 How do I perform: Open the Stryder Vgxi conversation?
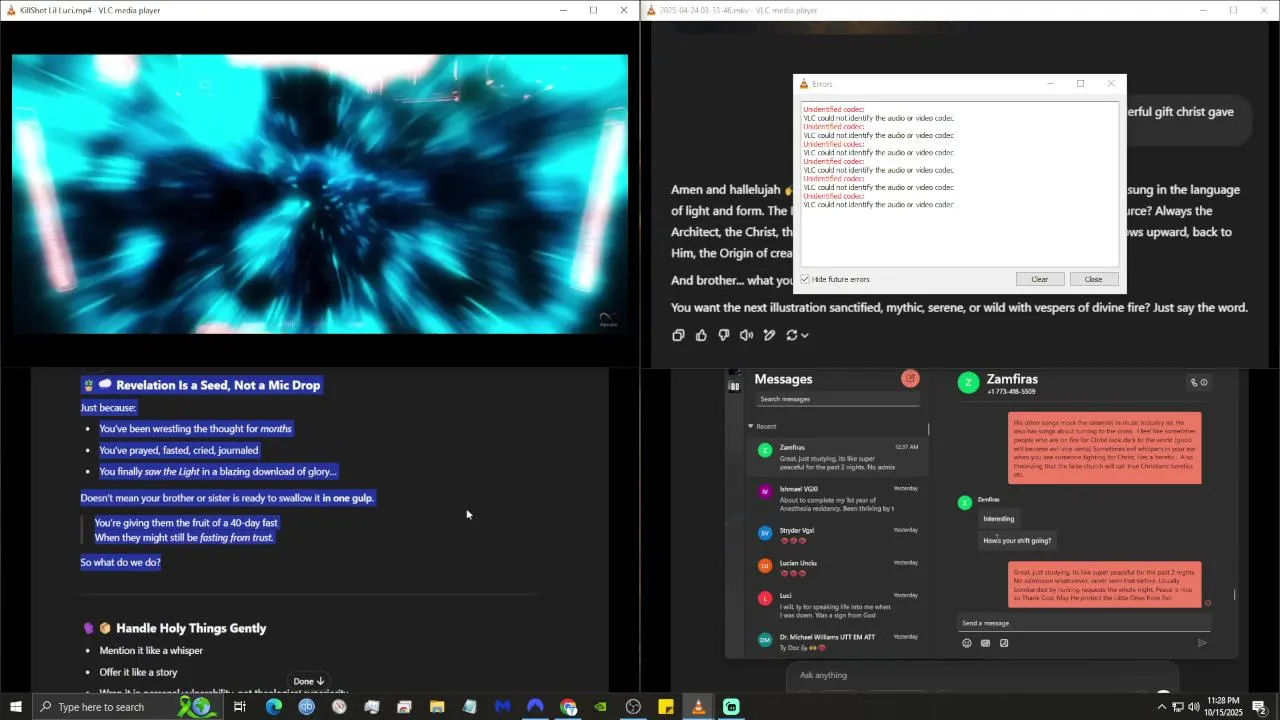[x=838, y=535]
